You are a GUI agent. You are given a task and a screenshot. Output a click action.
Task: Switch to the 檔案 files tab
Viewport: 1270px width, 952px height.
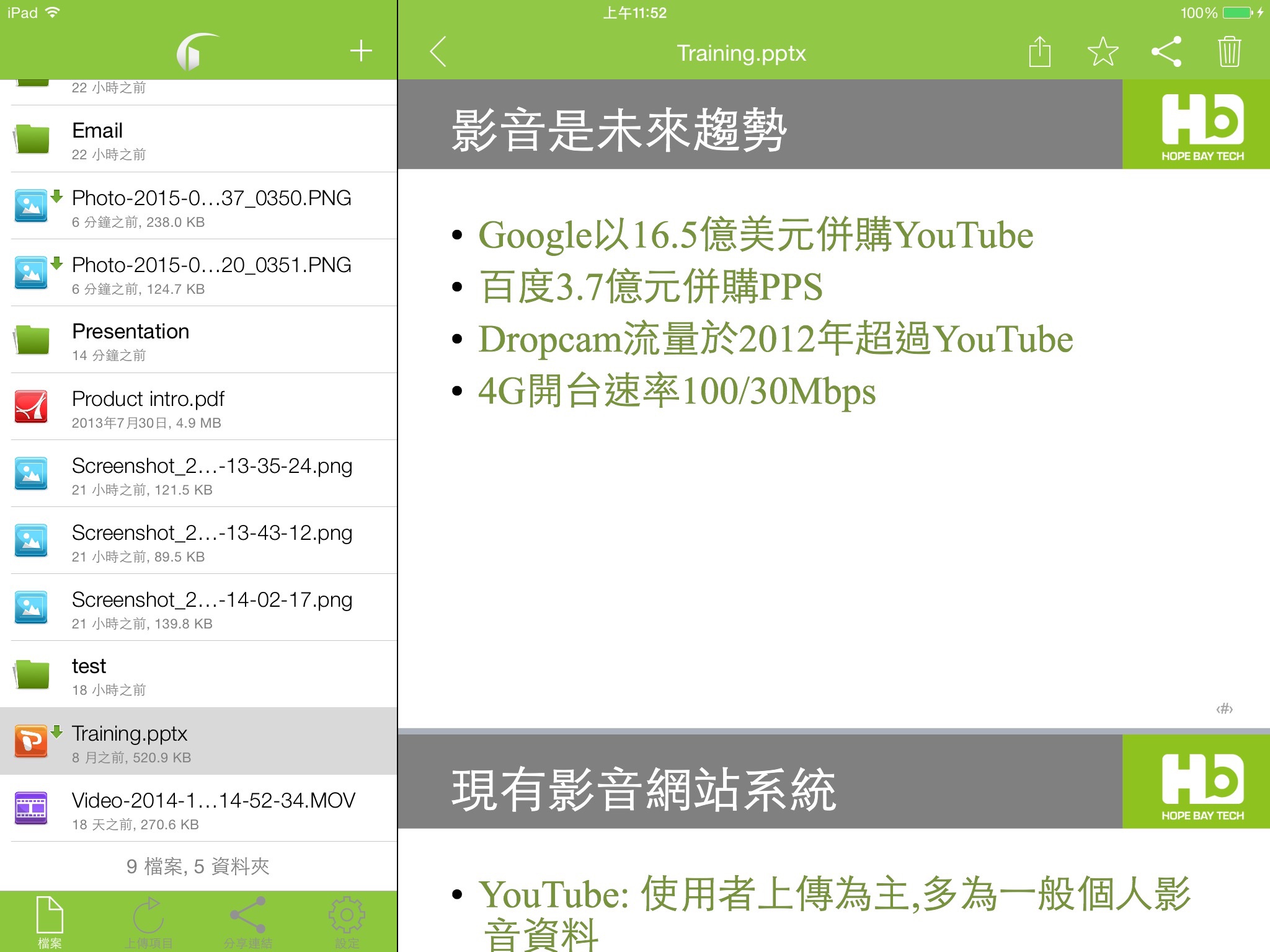(50, 922)
